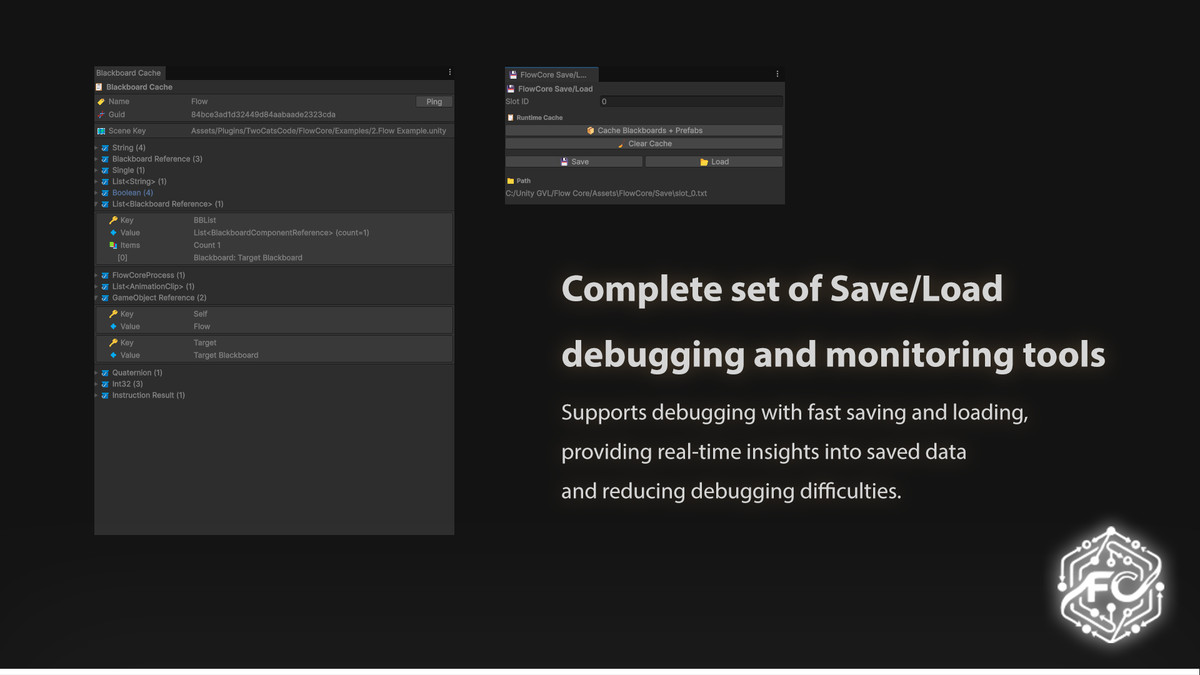1200x675 pixels.
Task: Click the Name value Flow
Action: click(199, 102)
